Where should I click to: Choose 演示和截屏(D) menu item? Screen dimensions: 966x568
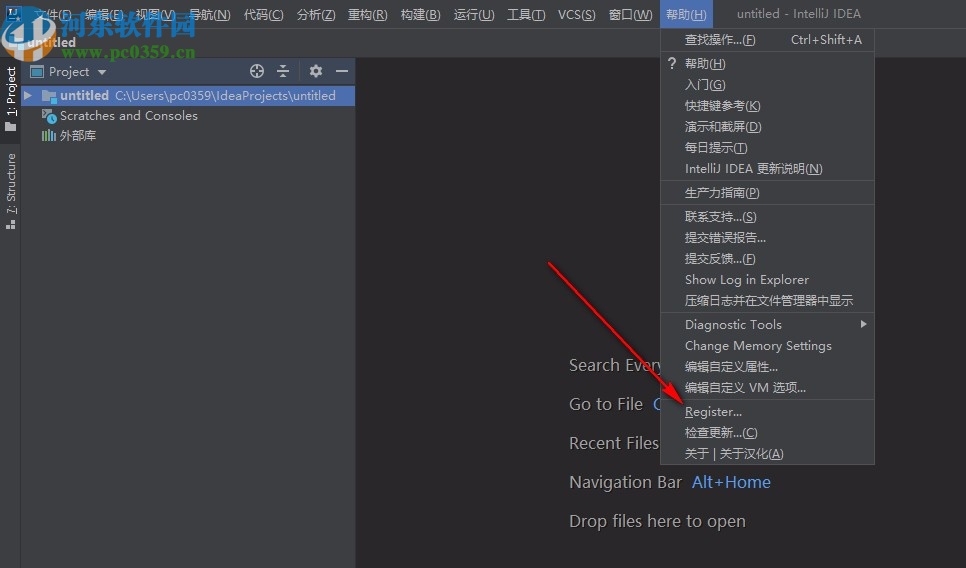click(x=767, y=127)
